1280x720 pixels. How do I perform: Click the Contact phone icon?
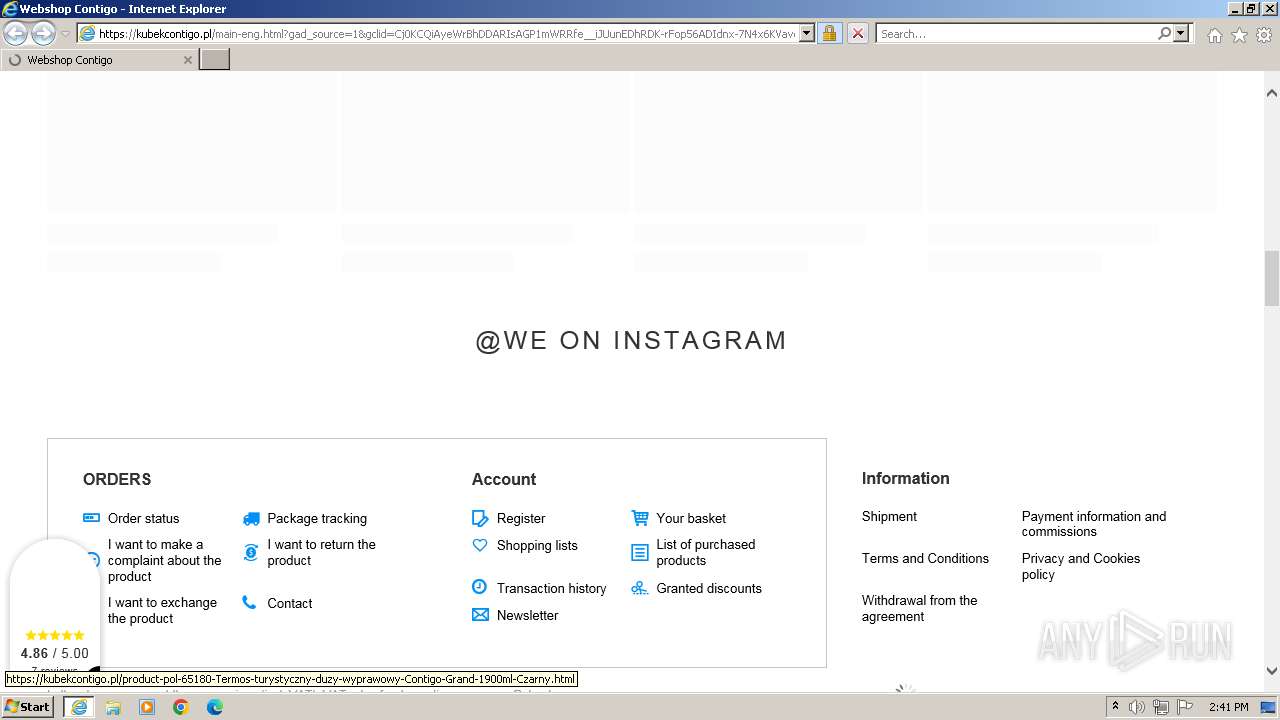[249, 602]
